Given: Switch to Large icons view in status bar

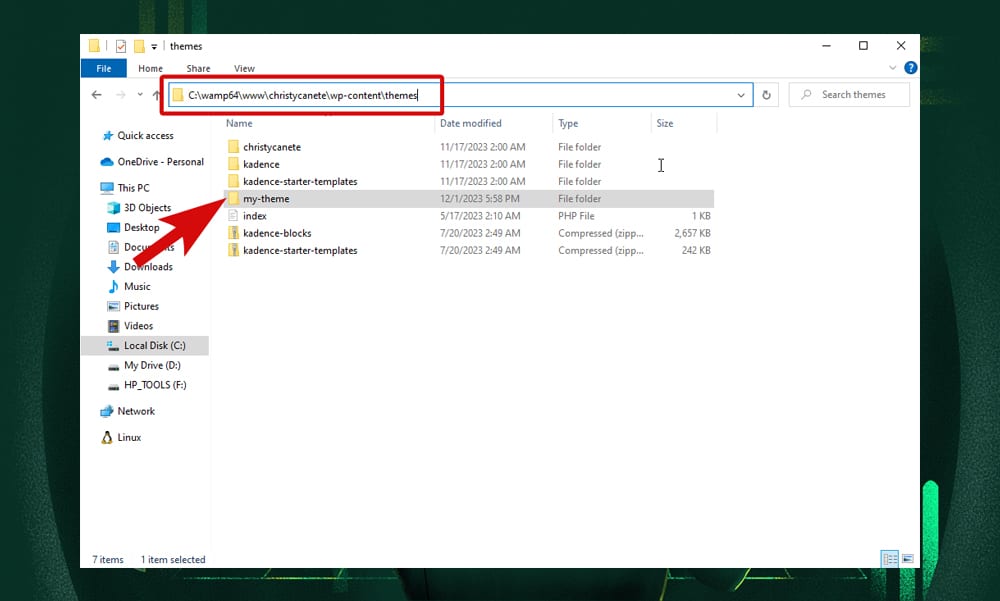Looking at the screenshot, I should [908, 559].
